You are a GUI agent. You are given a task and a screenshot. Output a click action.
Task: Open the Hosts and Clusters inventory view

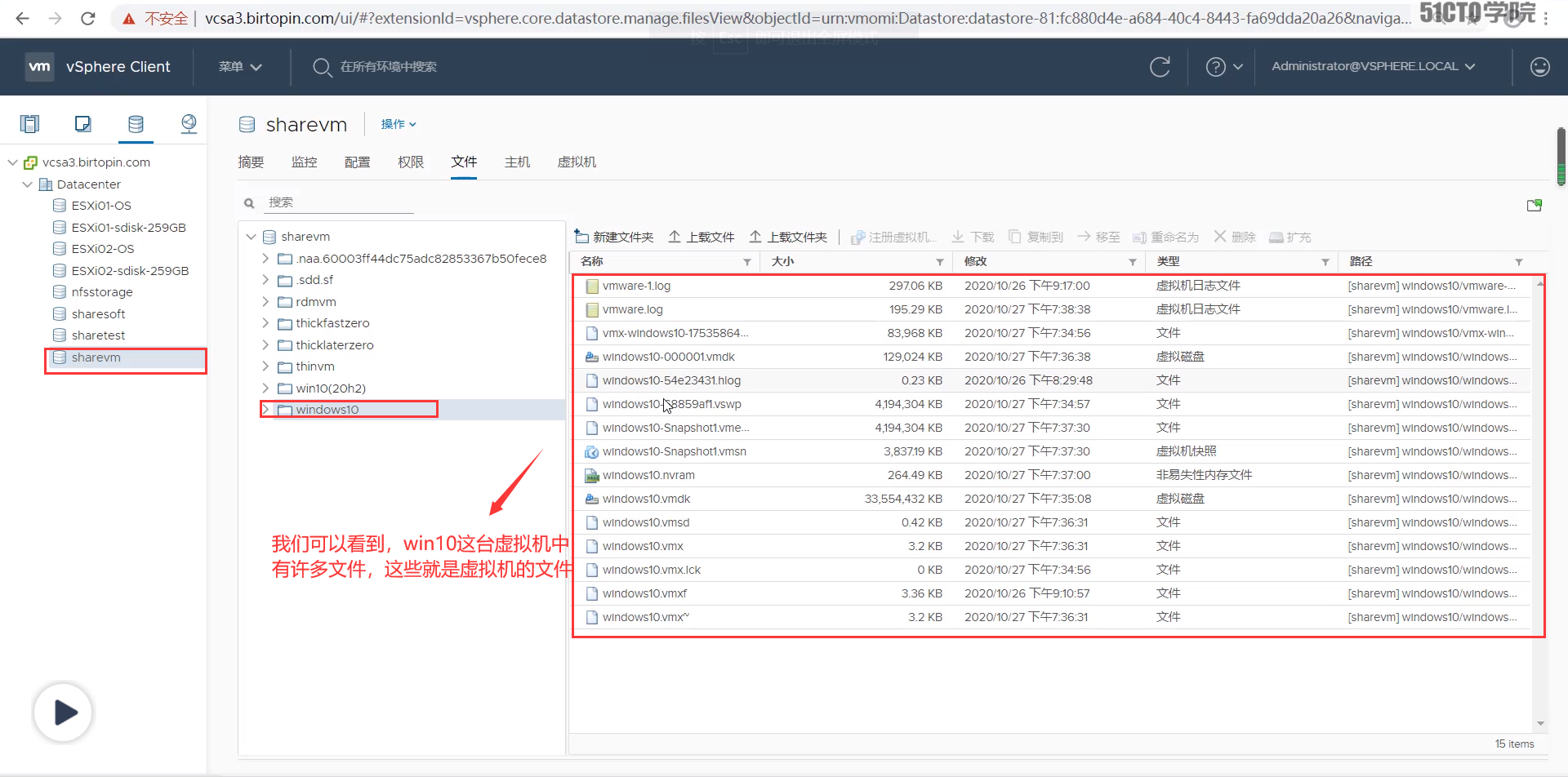pyautogui.click(x=30, y=123)
